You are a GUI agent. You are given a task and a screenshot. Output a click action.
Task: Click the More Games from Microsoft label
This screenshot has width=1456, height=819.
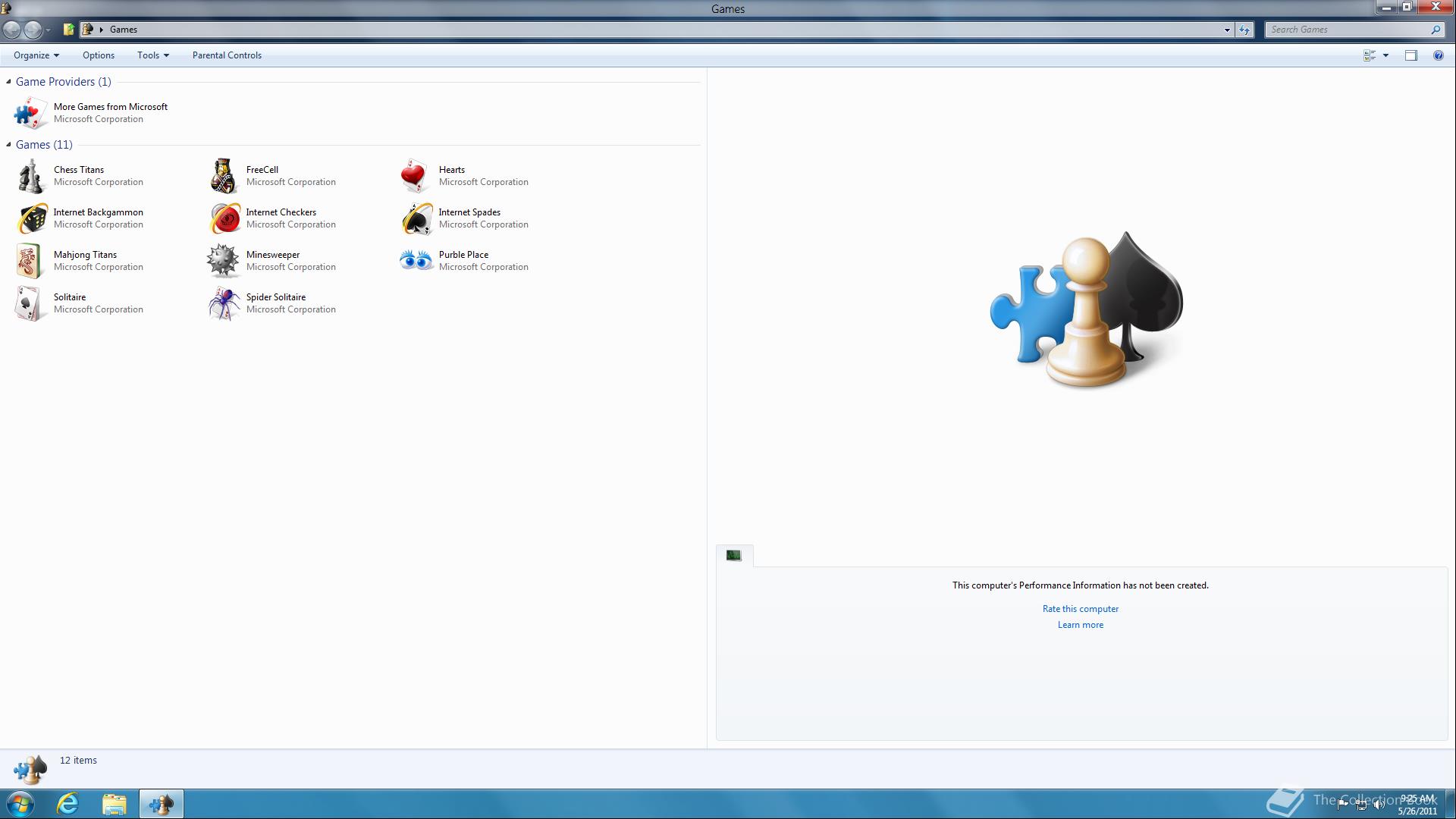(x=111, y=107)
